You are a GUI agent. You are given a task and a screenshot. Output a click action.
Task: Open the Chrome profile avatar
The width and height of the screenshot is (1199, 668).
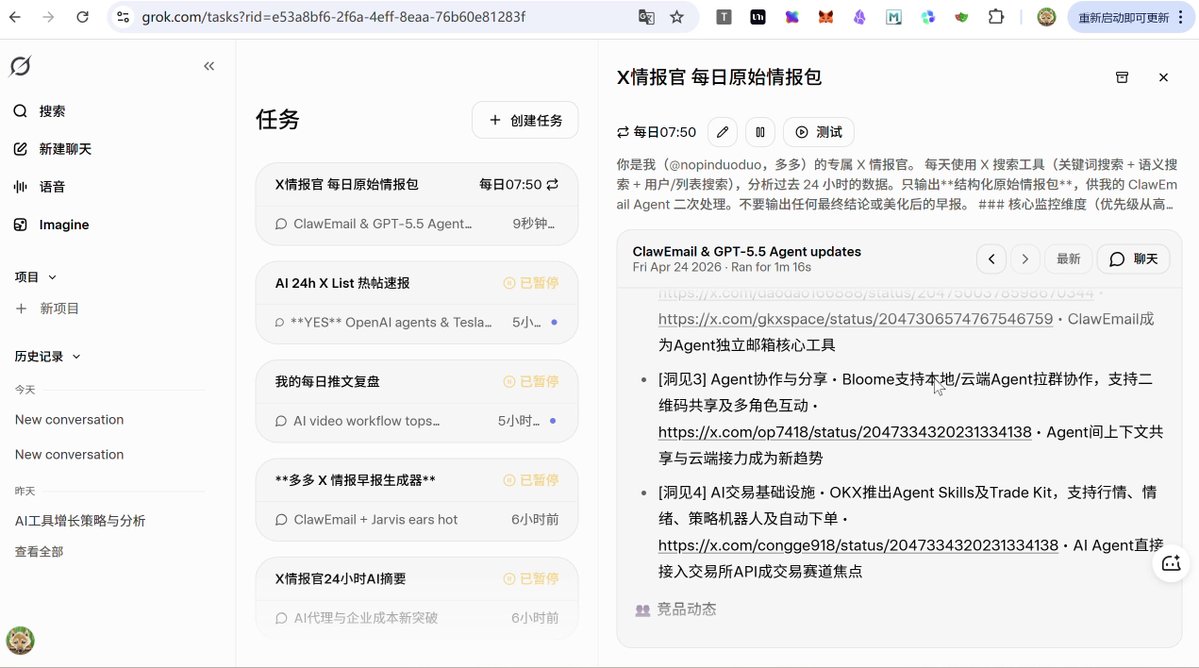pos(1046,17)
